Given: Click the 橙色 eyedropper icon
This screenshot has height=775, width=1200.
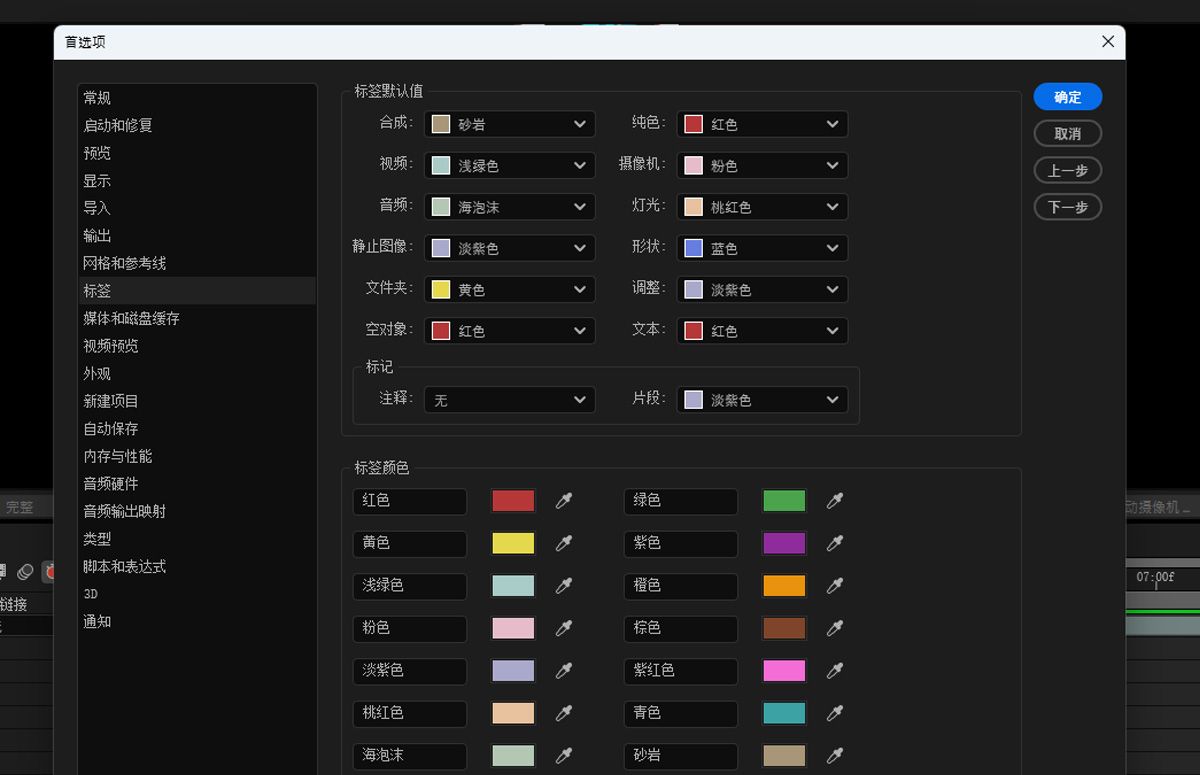Looking at the screenshot, I should (x=835, y=586).
